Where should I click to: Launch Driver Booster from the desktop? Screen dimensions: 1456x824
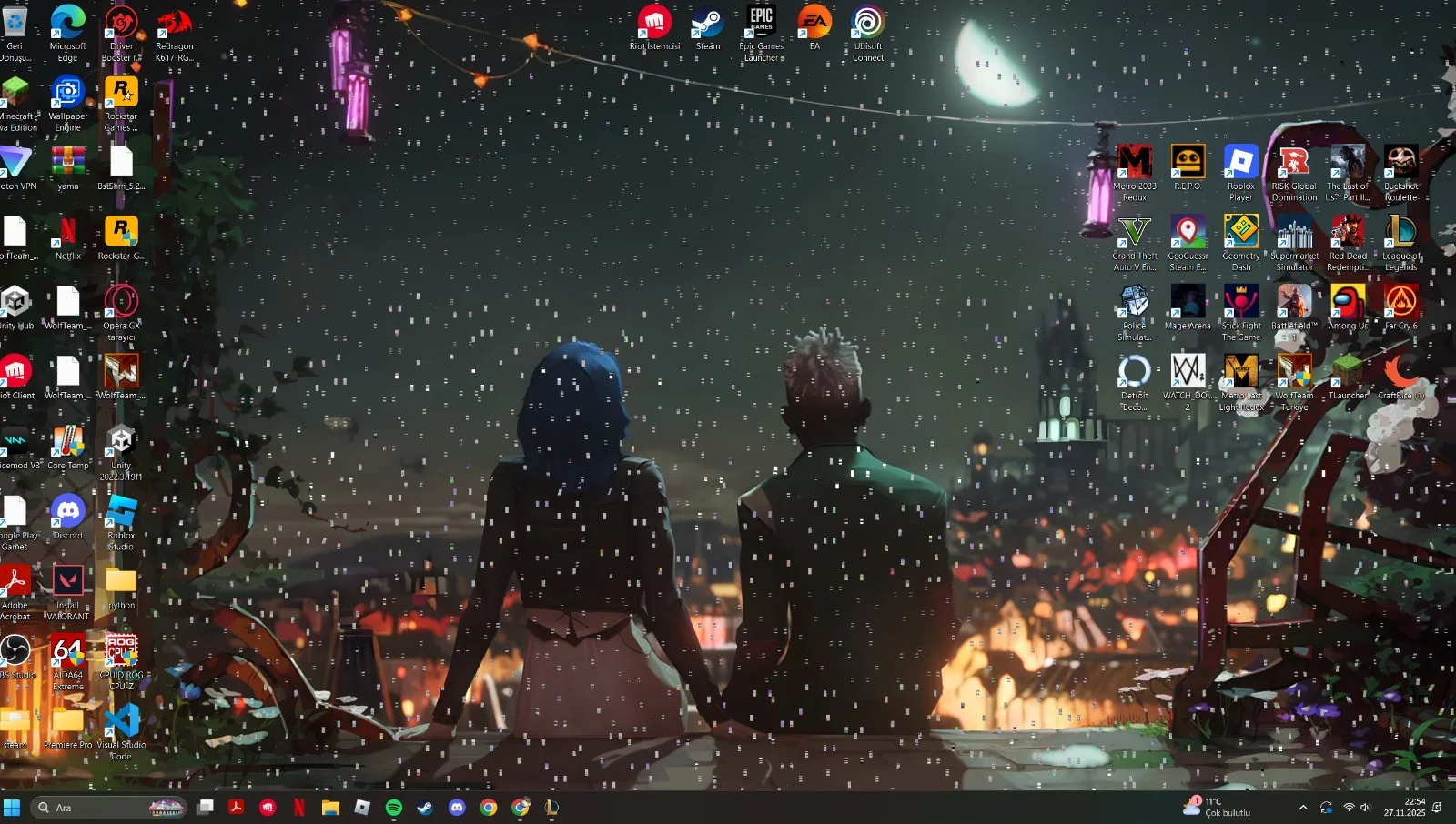click(x=121, y=33)
